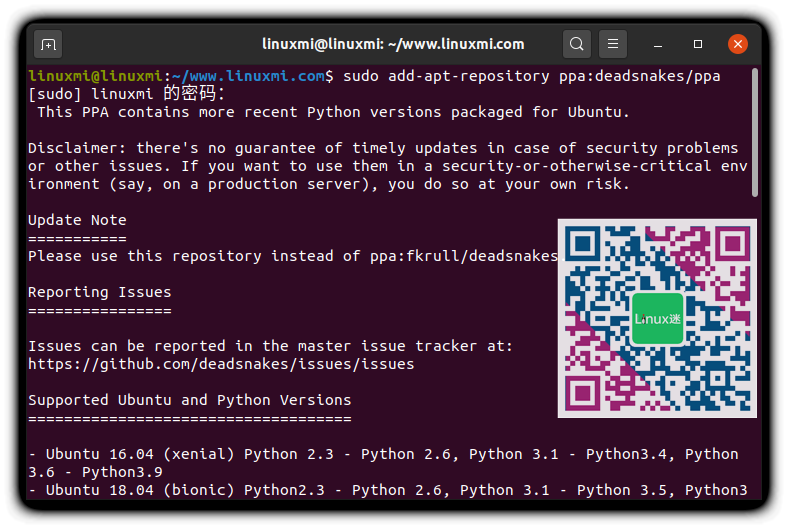Click the terminal search icon
Image resolution: width=788 pixels, height=529 pixels.
(x=577, y=44)
